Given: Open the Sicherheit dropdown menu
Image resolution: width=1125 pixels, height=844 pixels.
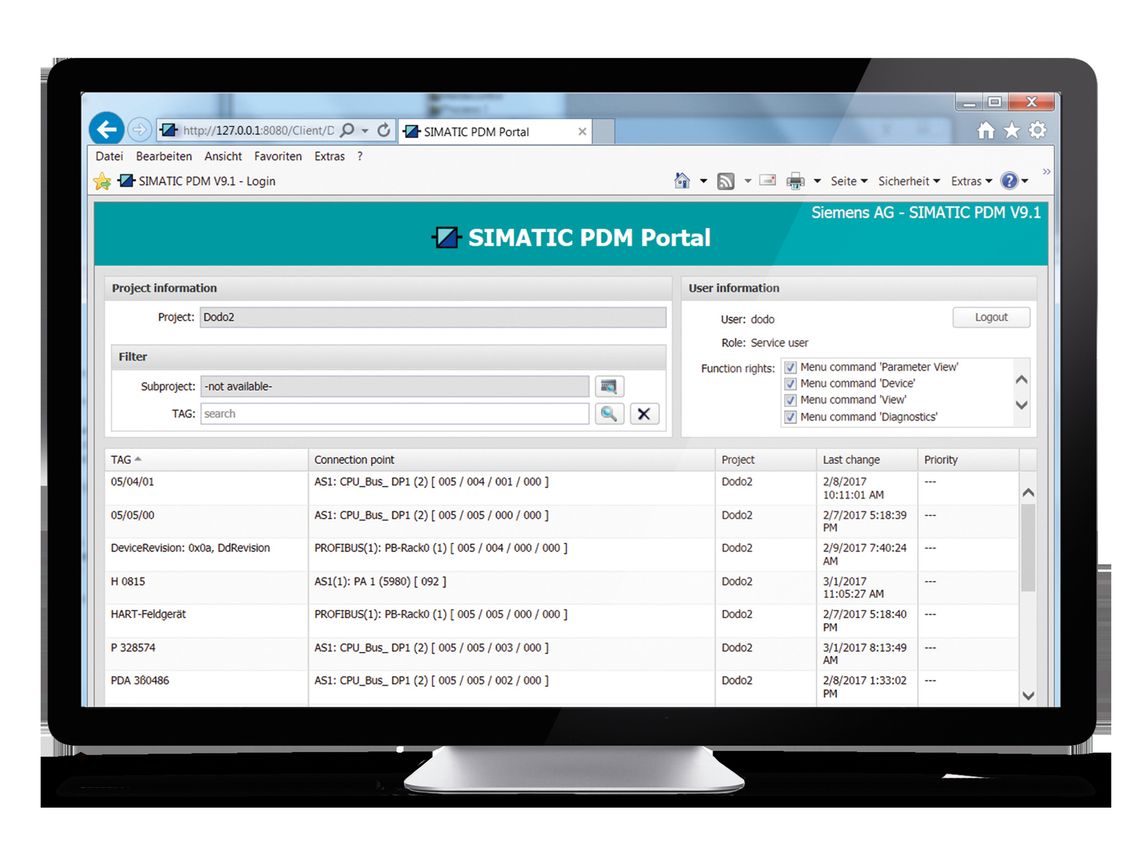Looking at the screenshot, I should [x=908, y=182].
